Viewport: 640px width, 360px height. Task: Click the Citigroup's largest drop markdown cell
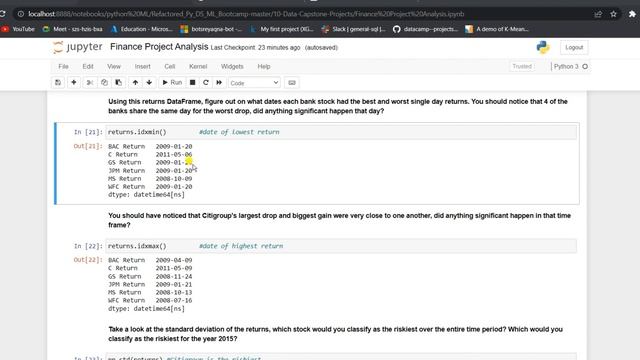340,220
